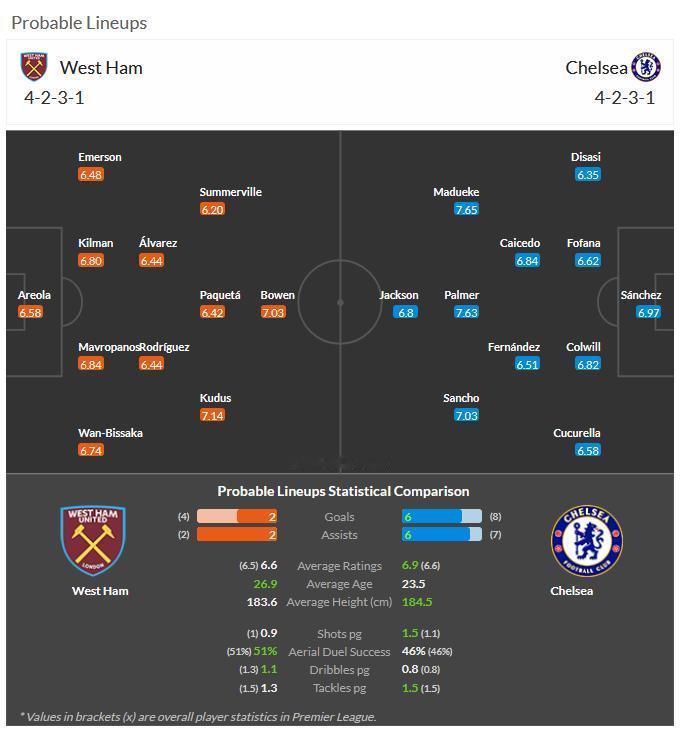
Task: Select the West Ham team name in header
Action: coord(101,68)
